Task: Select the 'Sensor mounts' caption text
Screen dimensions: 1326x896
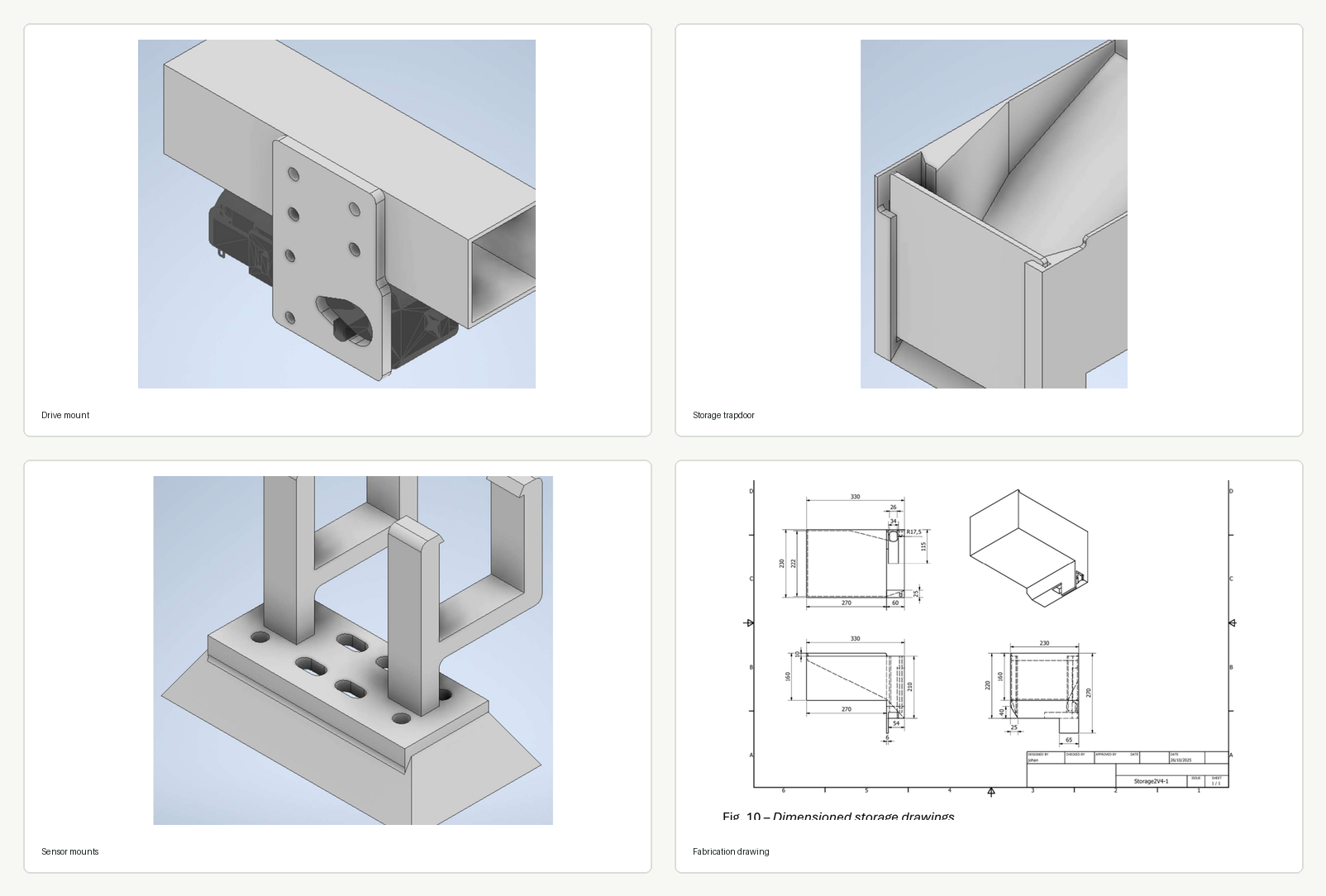Action: 70,851
